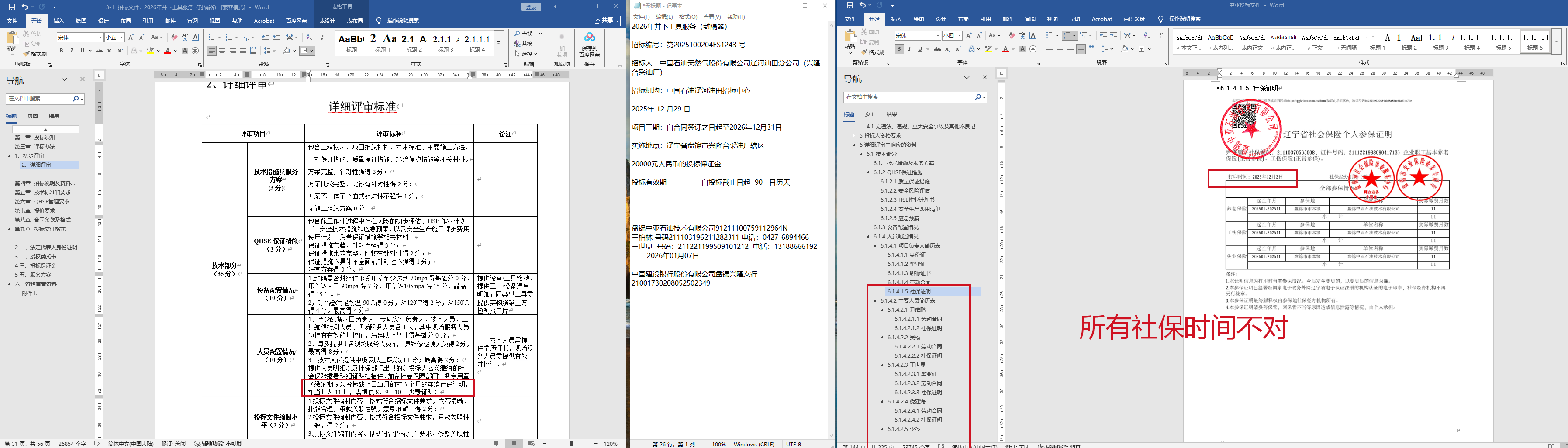Show paragraph marks in 中亚投标文件 Word

(1161, 35)
